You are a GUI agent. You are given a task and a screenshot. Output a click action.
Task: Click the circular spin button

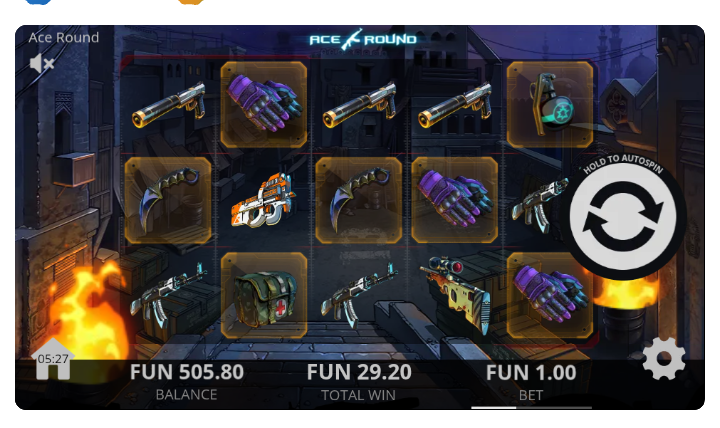click(623, 216)
